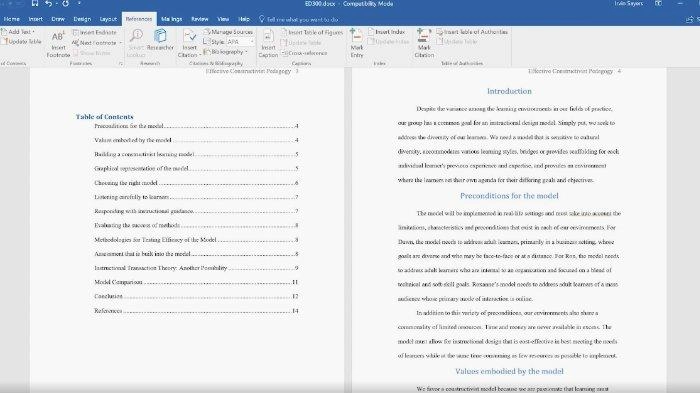Open the Insert ribbon tab

click(36, 19)
